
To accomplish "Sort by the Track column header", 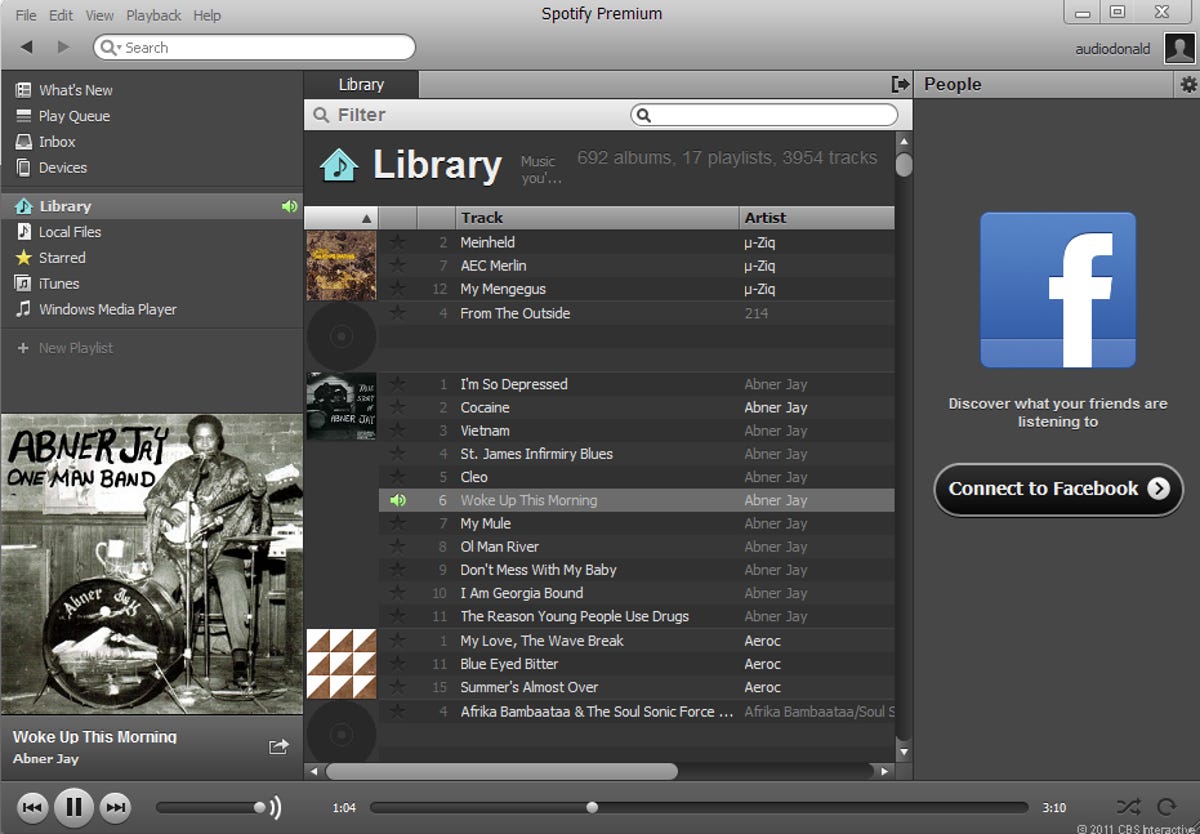I will (x=597, y=217).
